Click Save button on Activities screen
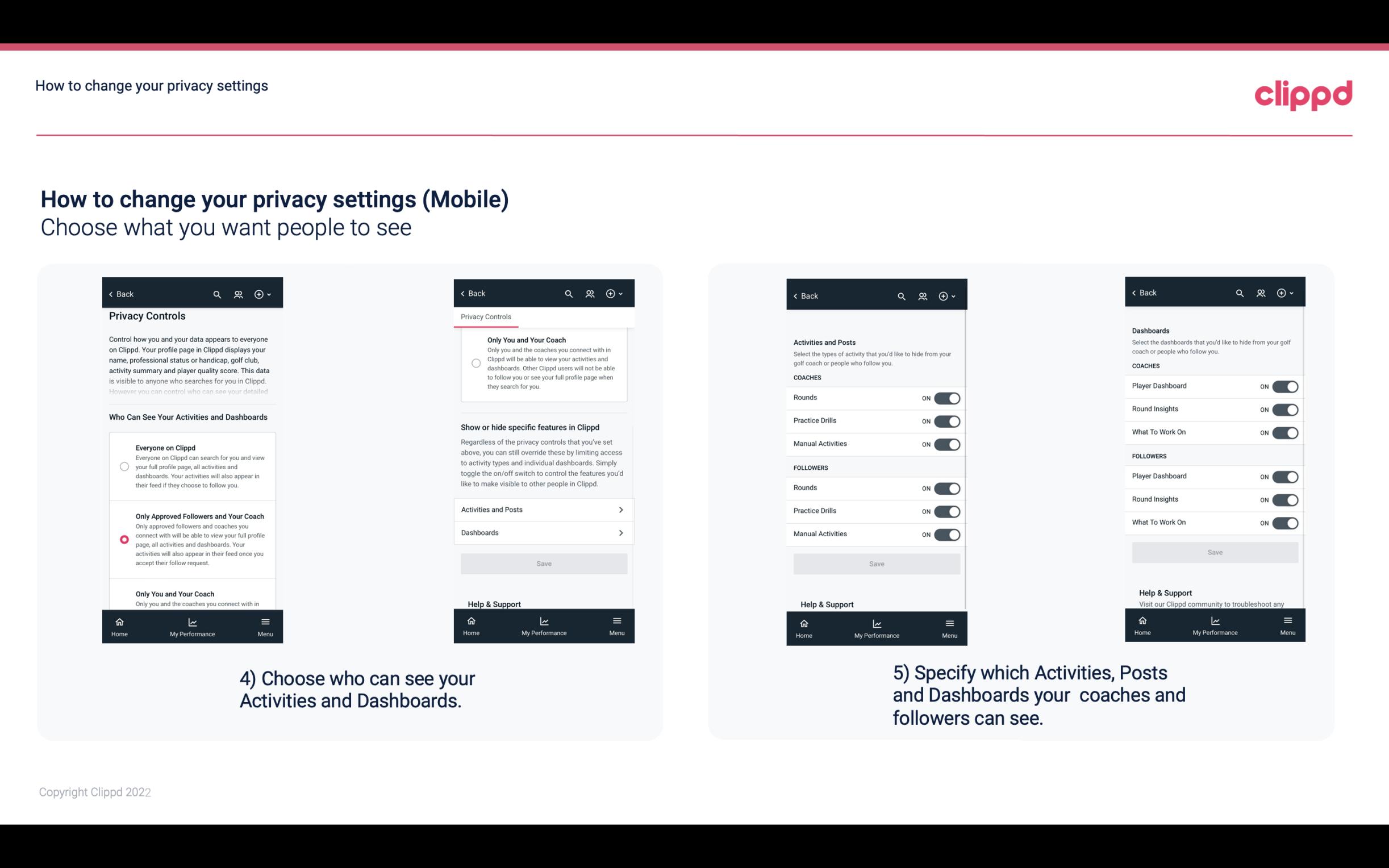Viewport: 1389px width, 868px height. (x=876, y=563)
